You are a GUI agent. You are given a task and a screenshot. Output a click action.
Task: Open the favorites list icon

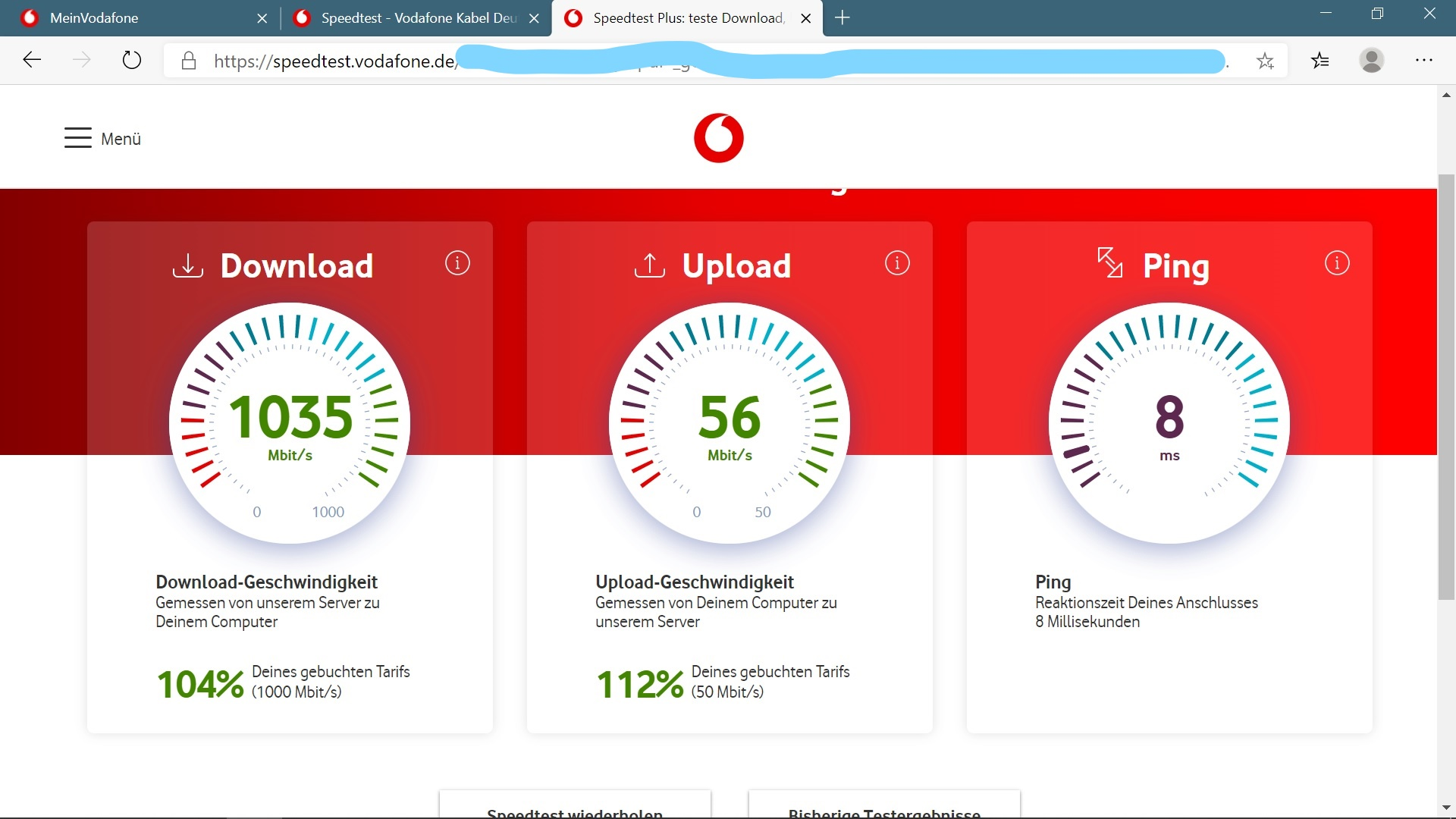[x=1320, y=61]
